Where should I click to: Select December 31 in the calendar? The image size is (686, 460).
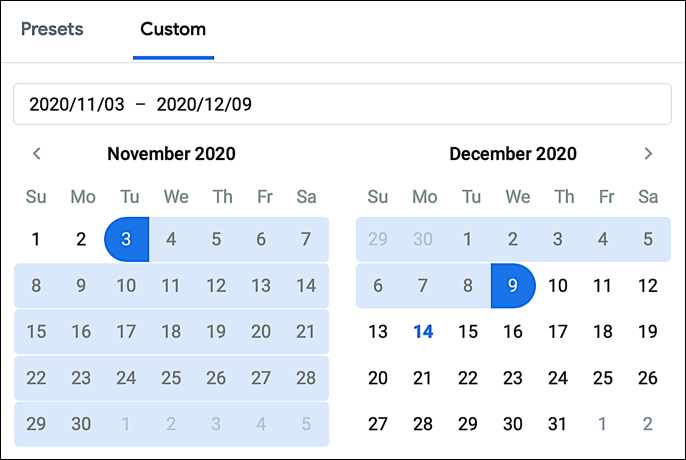558,424
